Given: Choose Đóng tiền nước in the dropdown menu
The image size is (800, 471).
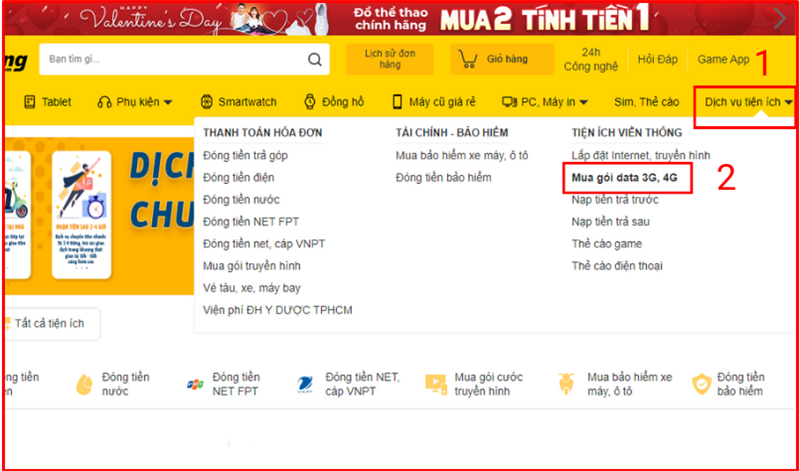Looking at the screenshot, I should pyautogui.click(x=241, y=200).
